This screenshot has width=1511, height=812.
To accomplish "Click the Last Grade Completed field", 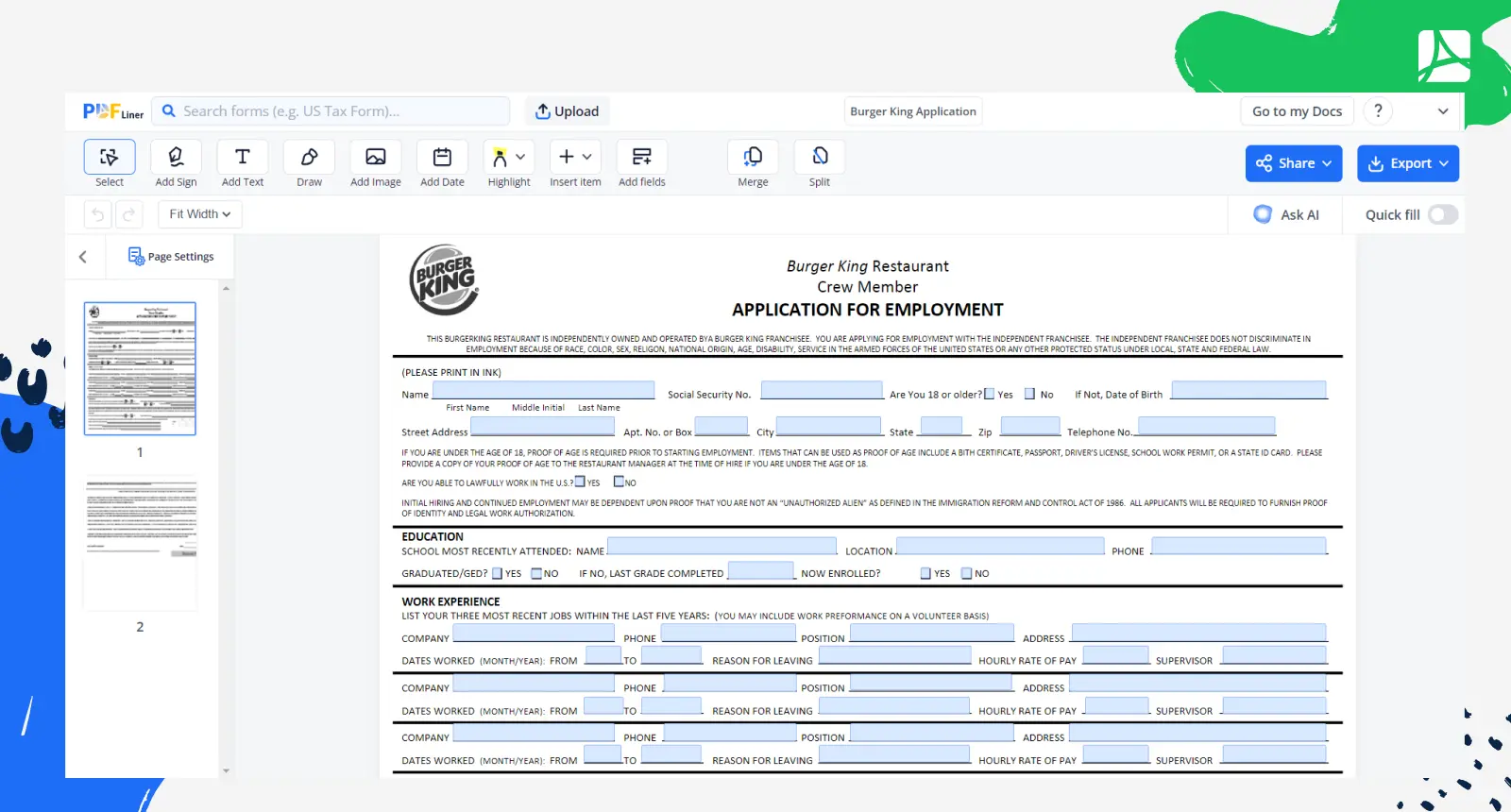I will [x=761, y=570].
